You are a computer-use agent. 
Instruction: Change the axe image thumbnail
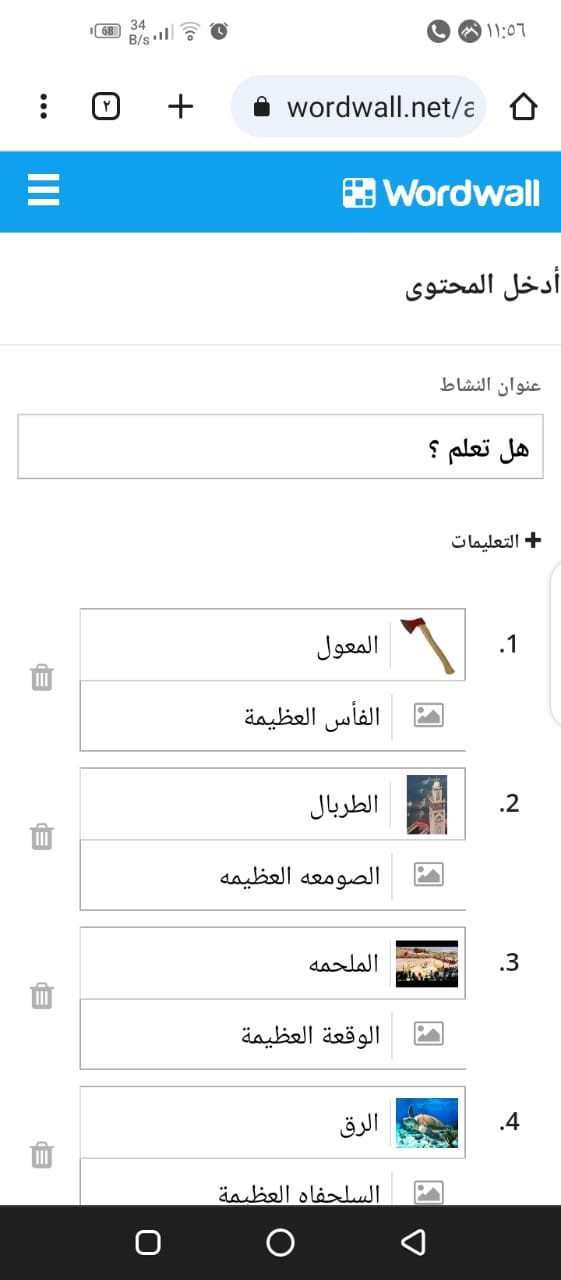tap(428, 645)
